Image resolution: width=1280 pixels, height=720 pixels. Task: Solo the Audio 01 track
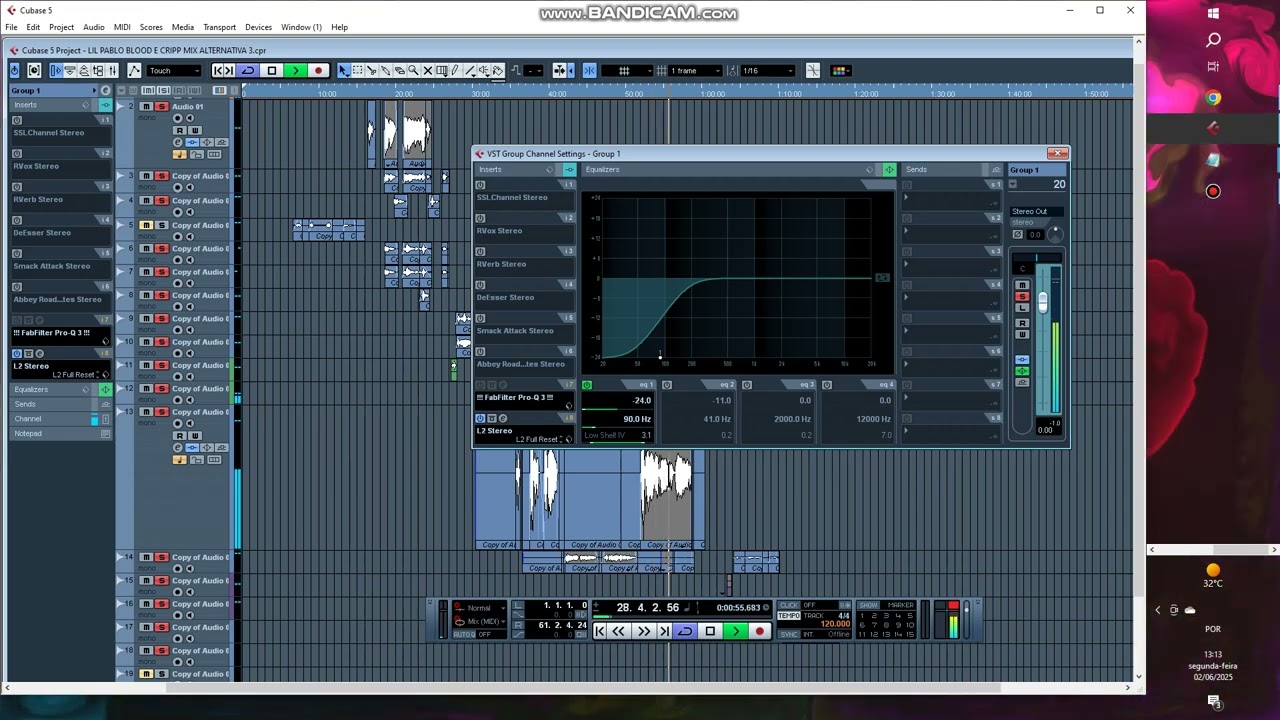pos(161,106)
